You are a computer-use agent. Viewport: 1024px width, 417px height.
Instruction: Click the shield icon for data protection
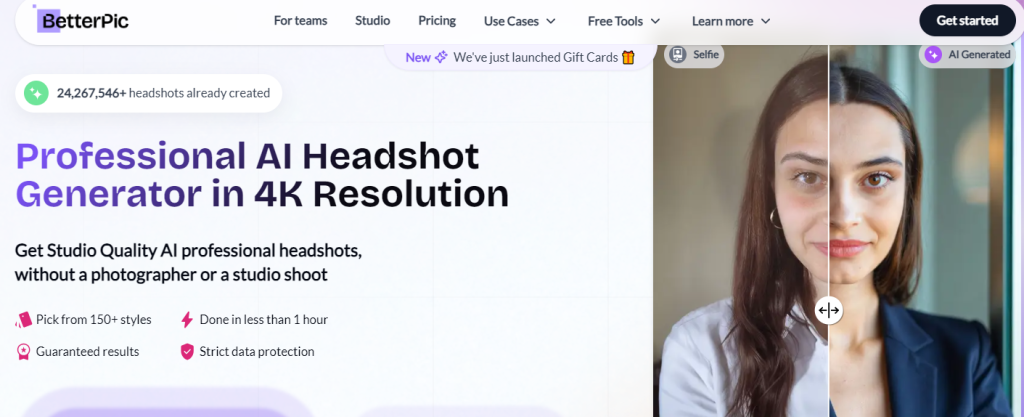pos(186,352)
